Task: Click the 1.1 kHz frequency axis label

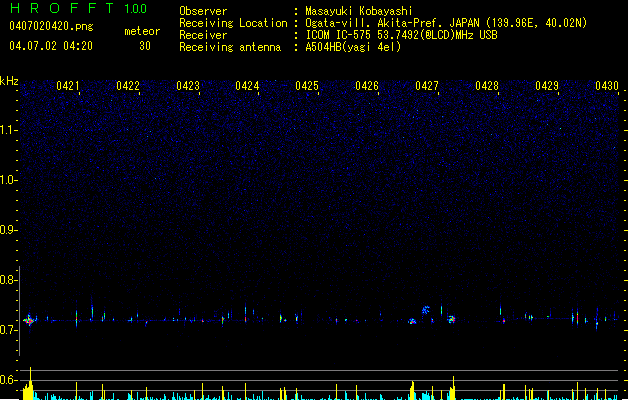Action: pyautogui.click(x=8, y=130)
